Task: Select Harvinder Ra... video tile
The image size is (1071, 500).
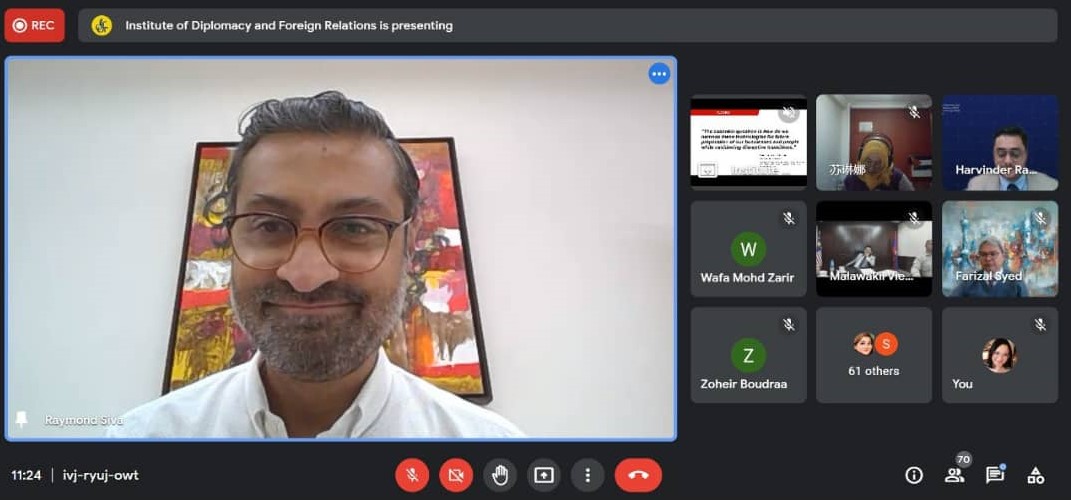Action: (x=999, y=142)
